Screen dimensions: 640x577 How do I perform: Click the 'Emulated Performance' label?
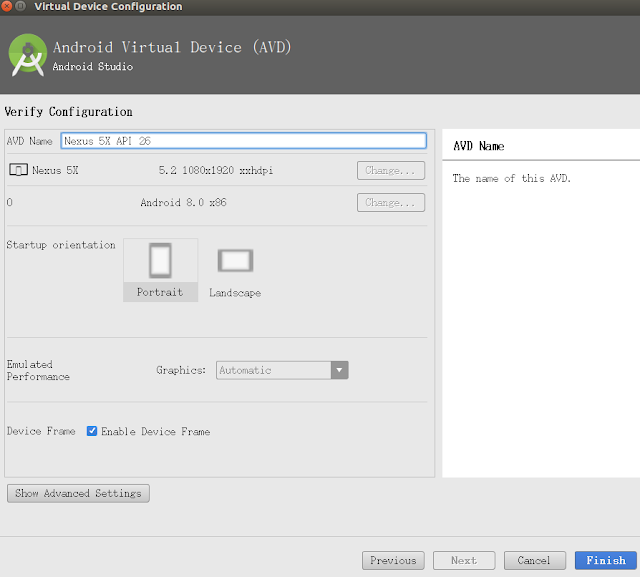[38, 370]
